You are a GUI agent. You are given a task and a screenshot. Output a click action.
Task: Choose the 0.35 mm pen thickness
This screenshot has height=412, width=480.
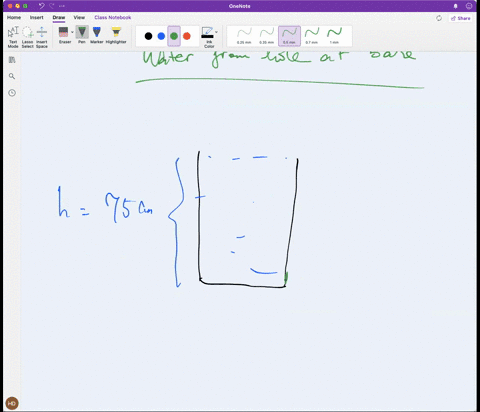click(x=266, y=36)
